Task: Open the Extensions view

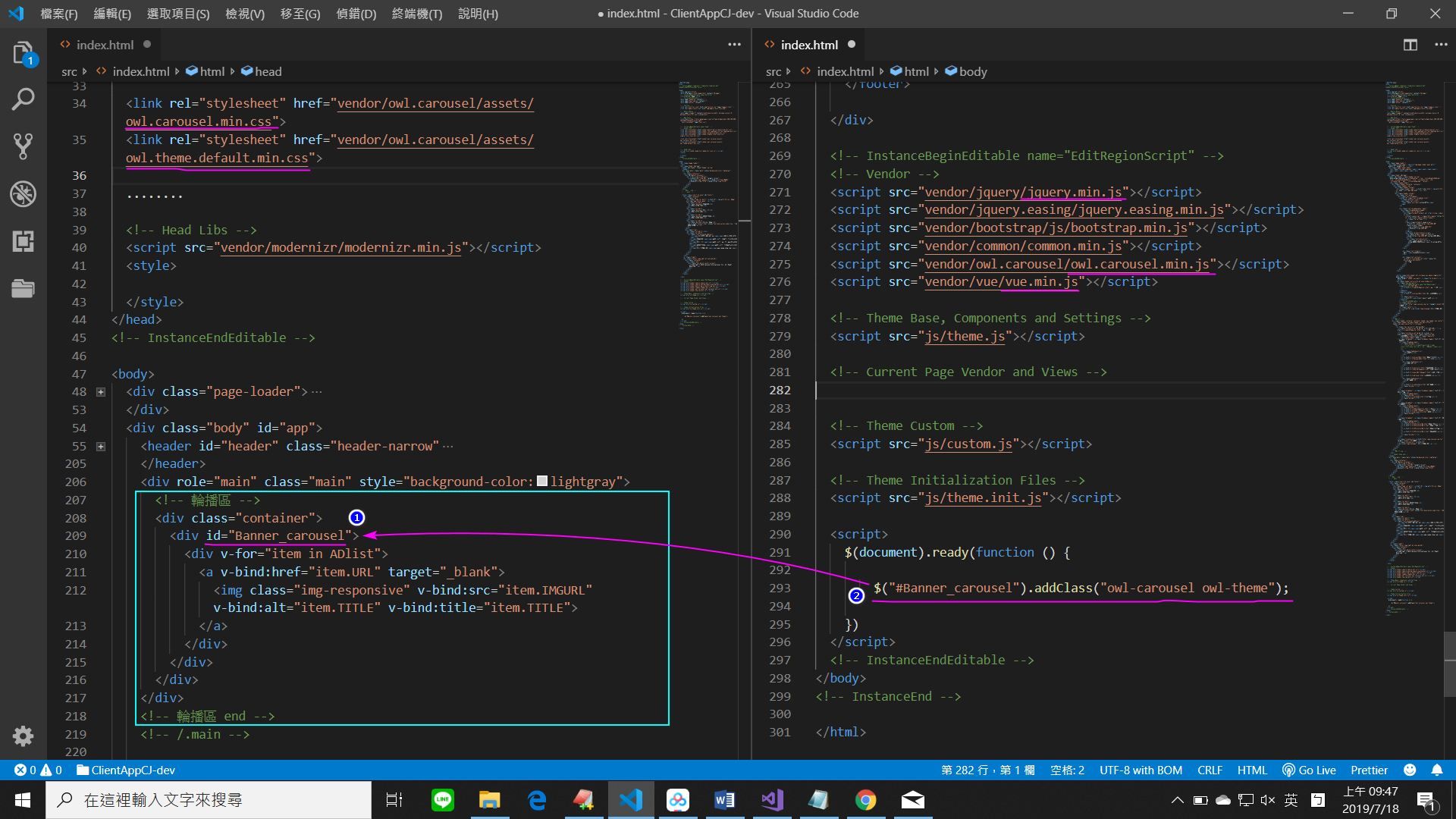Action: 23,241
